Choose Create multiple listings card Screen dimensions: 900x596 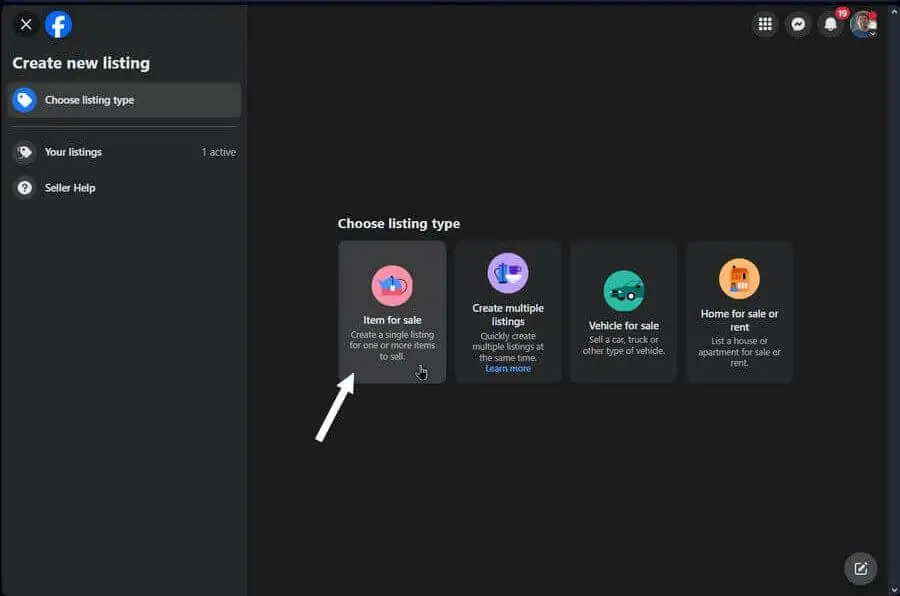pyautogui.click(x=508, y=312)
